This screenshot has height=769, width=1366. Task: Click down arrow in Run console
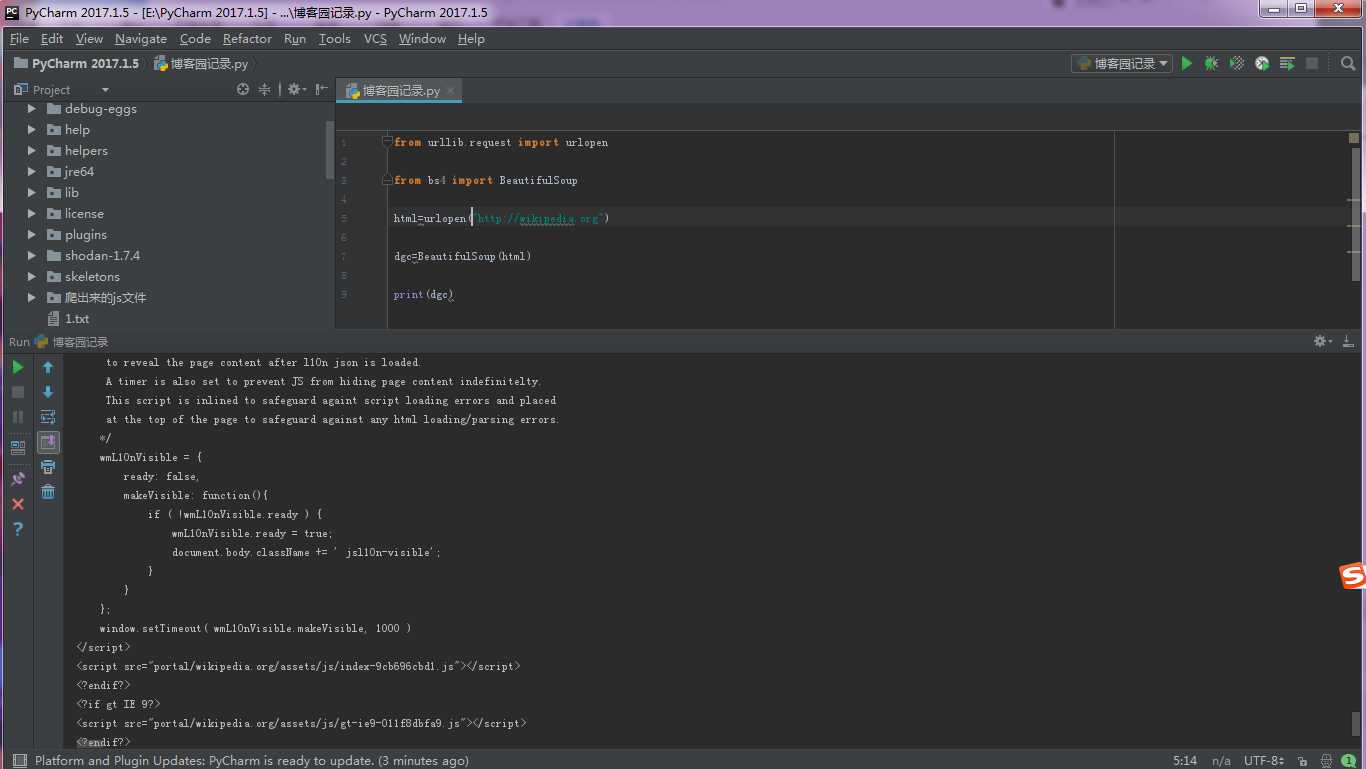click(x=48, y=392)
